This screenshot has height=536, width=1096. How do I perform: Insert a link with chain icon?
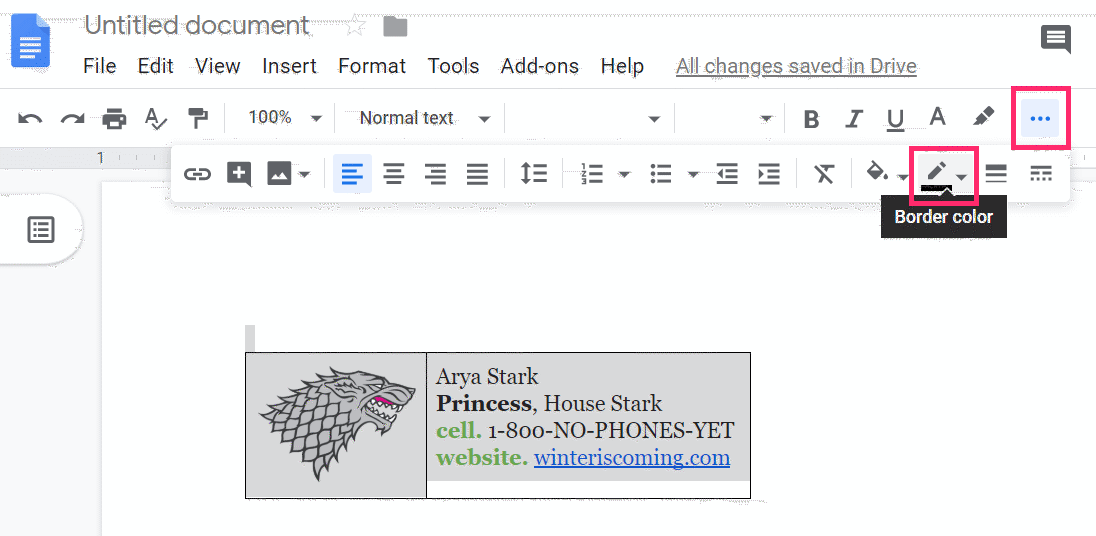click(197, 174)
